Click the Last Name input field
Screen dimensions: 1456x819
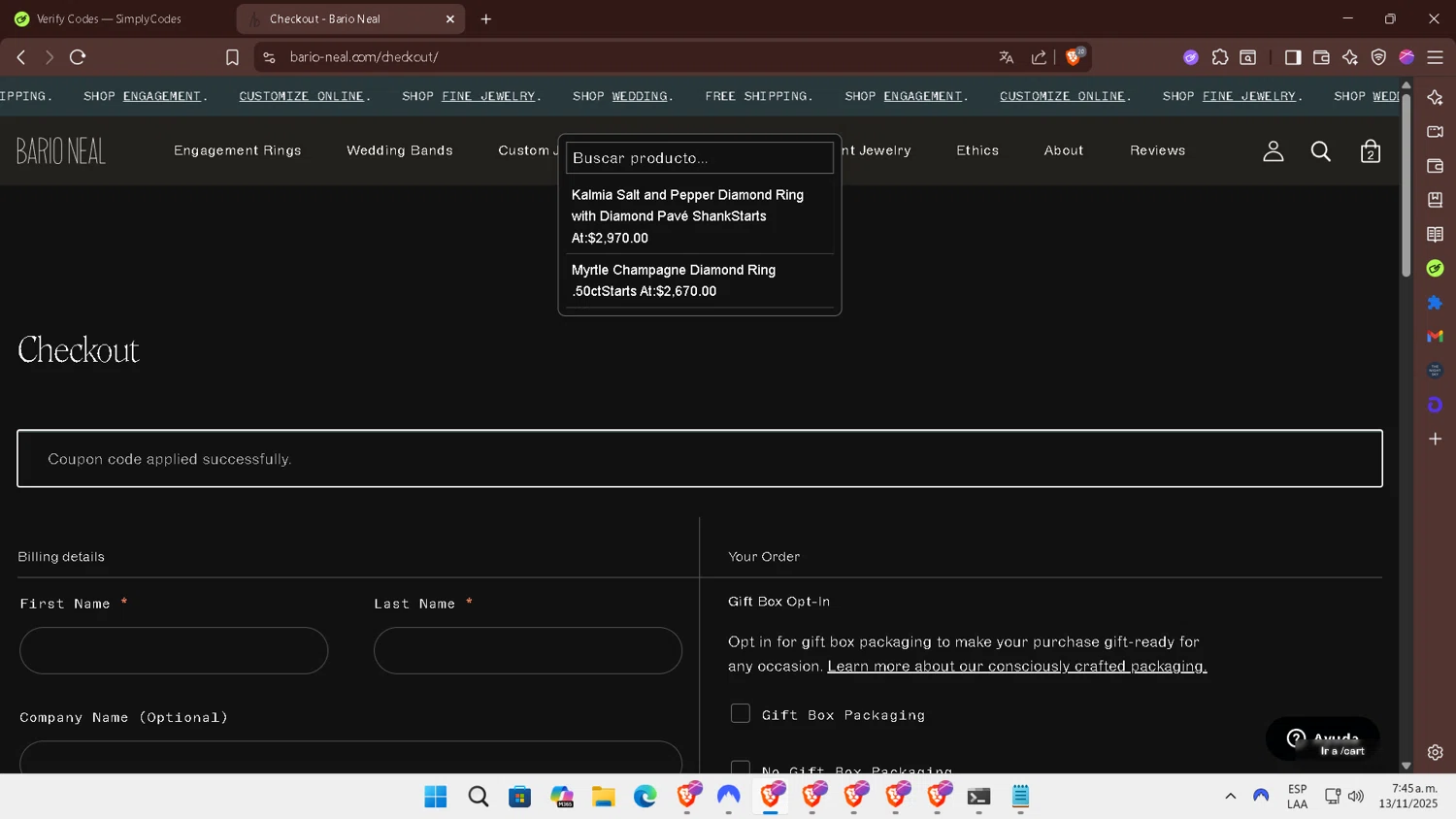tap(528, 650)
